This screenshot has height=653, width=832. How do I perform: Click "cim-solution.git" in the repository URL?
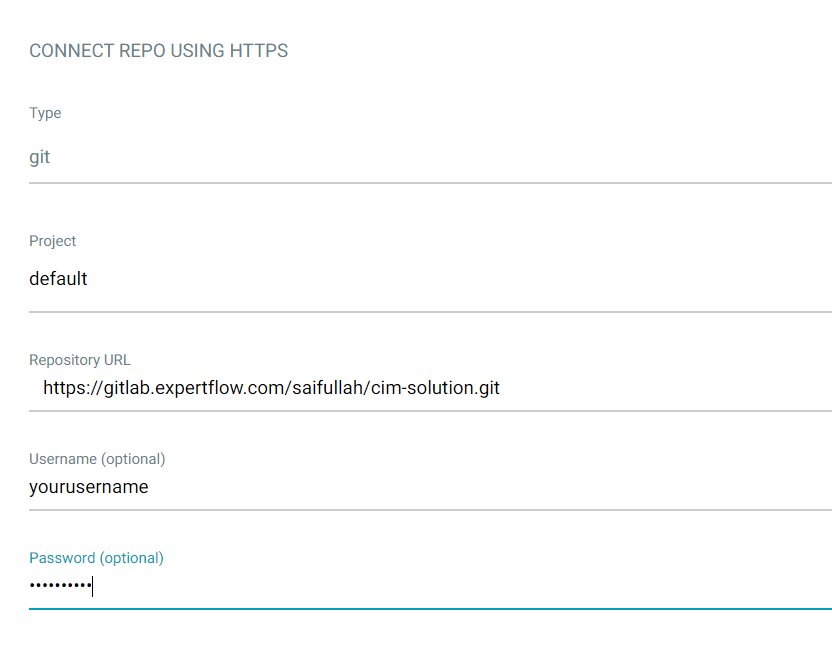coord(435,388)
